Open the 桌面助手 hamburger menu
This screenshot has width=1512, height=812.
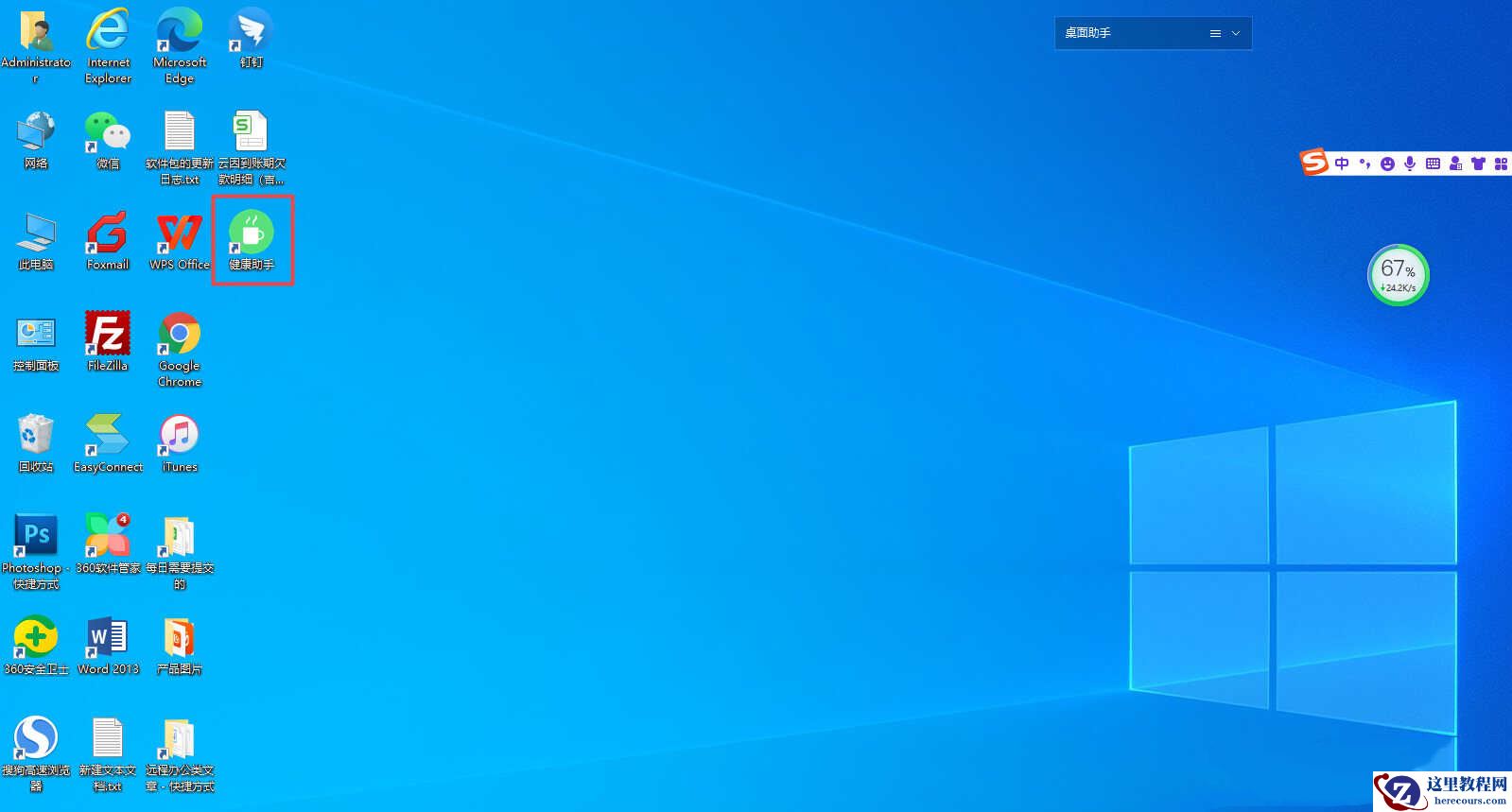1215,33
